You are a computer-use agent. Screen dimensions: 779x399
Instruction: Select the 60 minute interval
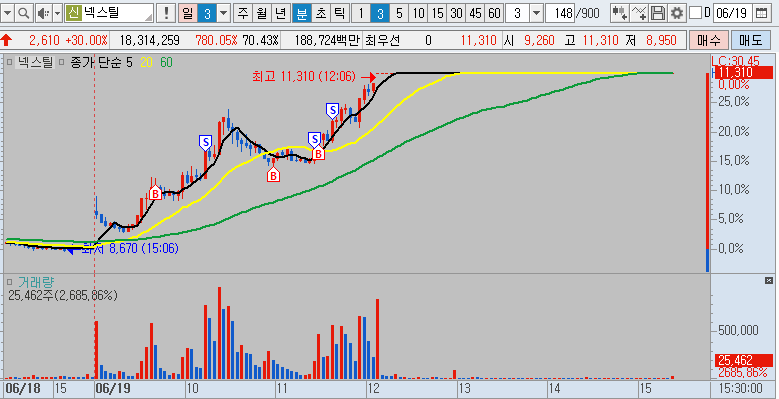(494, 13)
